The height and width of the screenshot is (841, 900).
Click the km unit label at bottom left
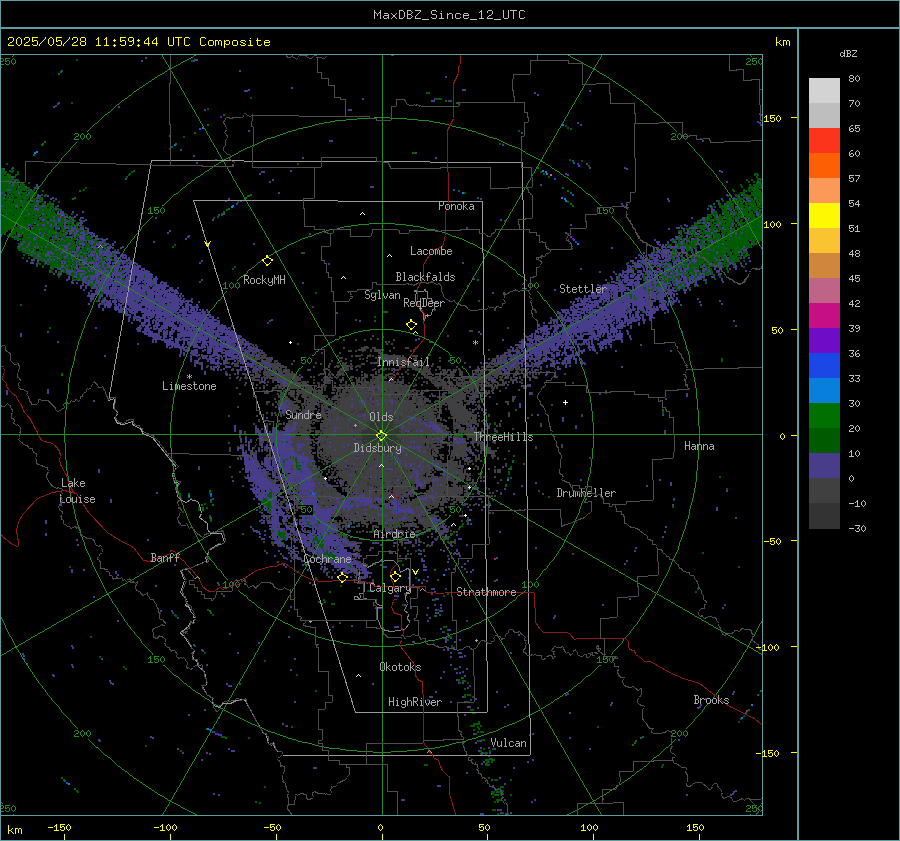[14, 830]
